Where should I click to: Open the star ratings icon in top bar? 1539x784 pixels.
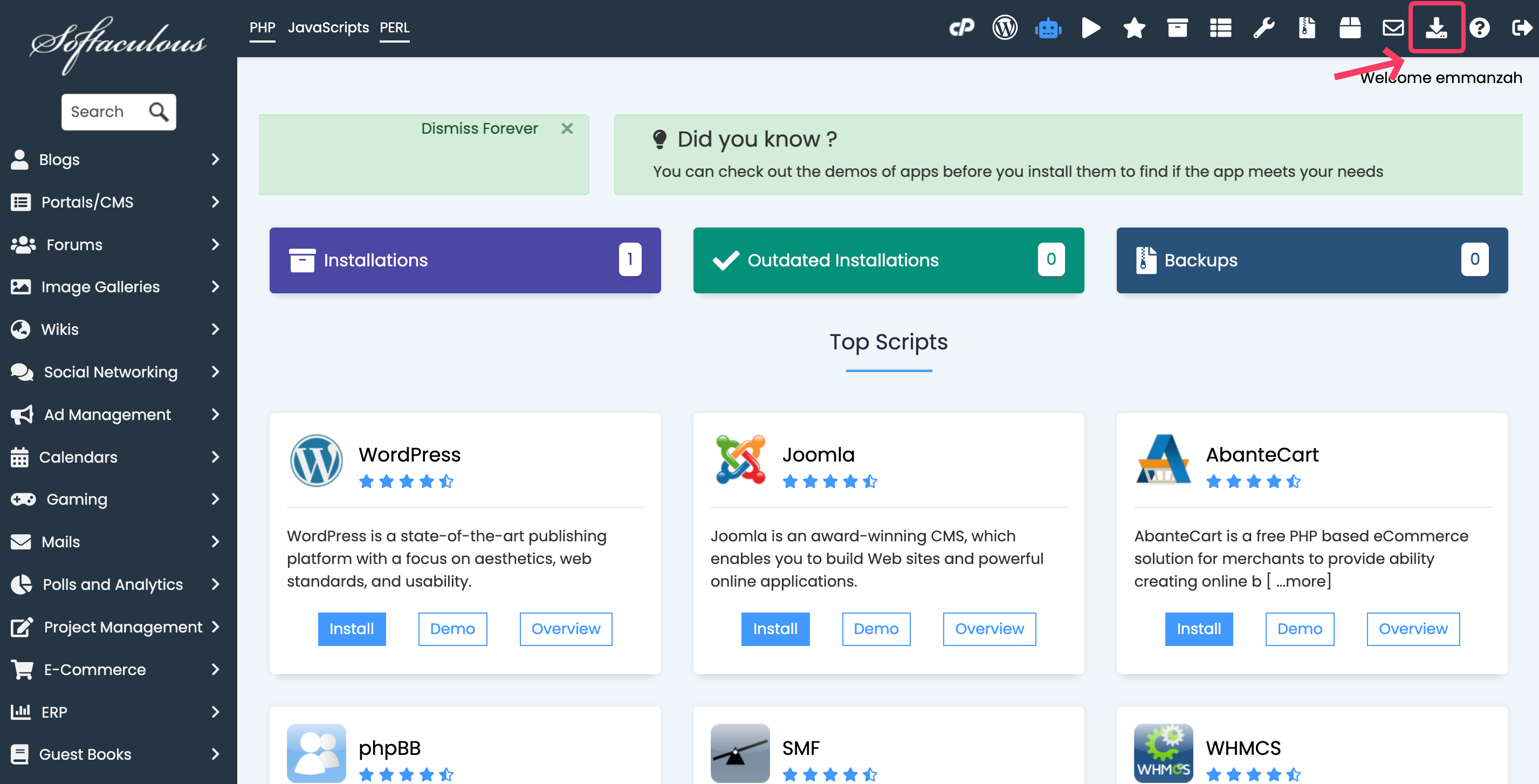(1134, 27)
